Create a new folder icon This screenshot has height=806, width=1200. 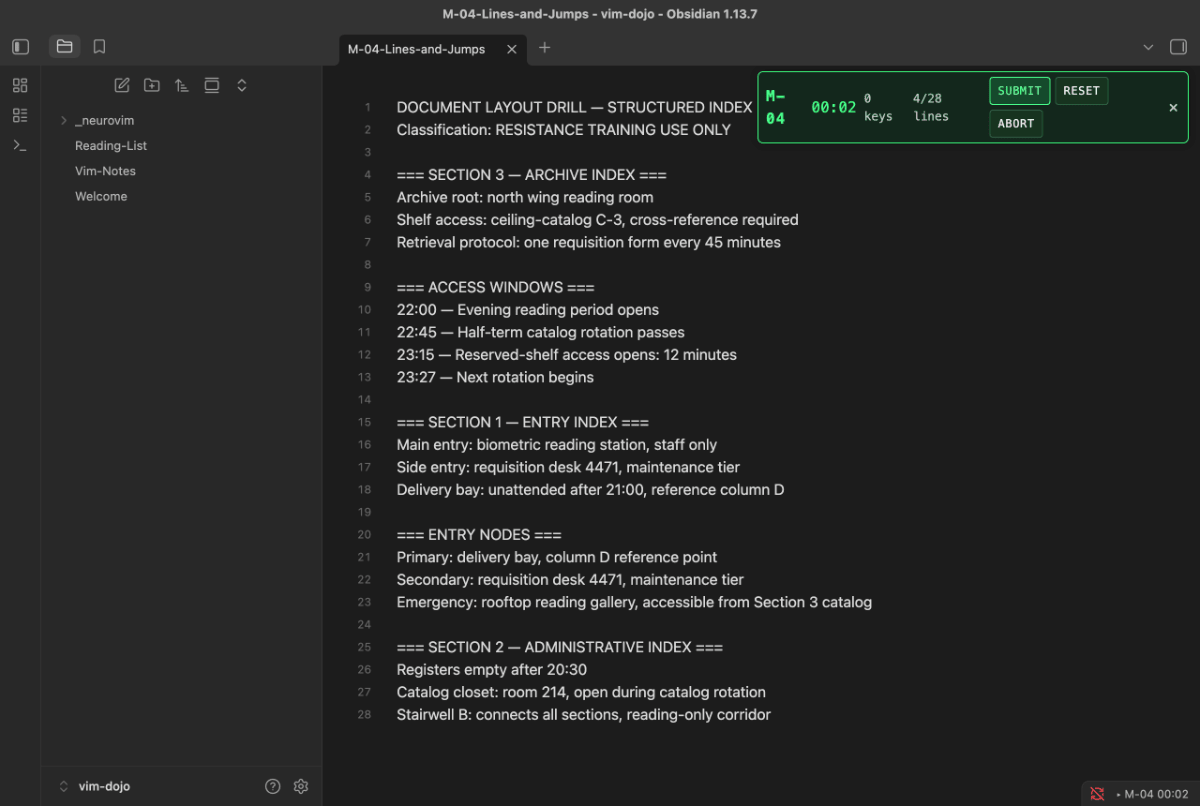point(152,86)
